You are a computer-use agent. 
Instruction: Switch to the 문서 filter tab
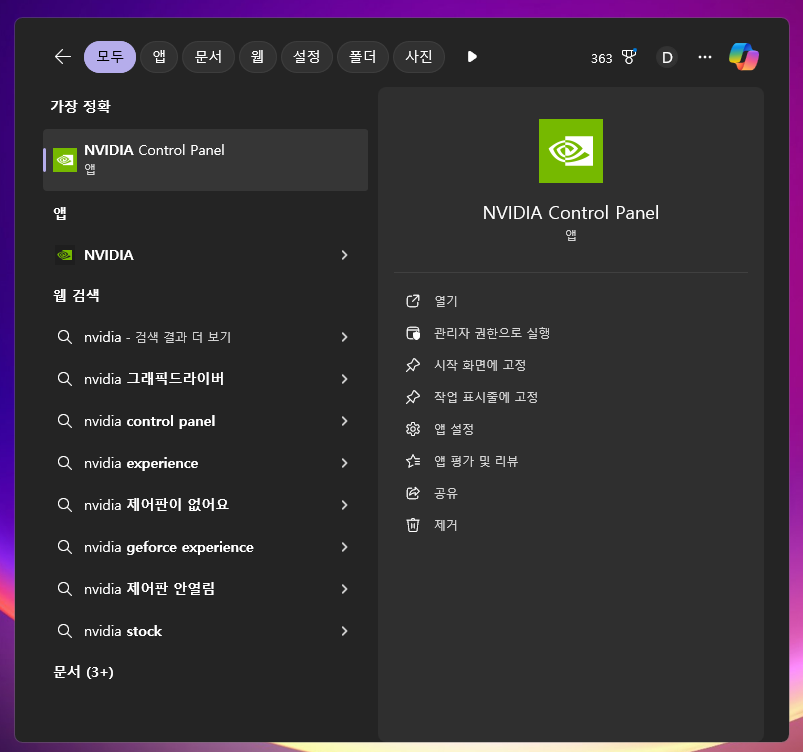(208, 57)
